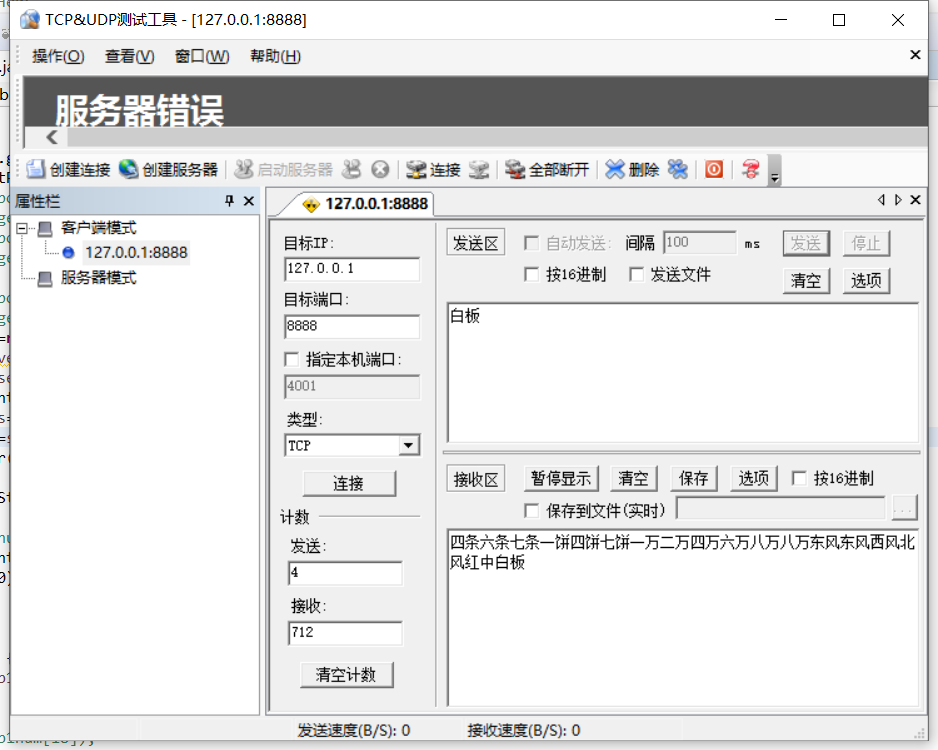Select 127.0.0.1:8888 in the tree
The image size is (938, 750).
coord(136,253)
